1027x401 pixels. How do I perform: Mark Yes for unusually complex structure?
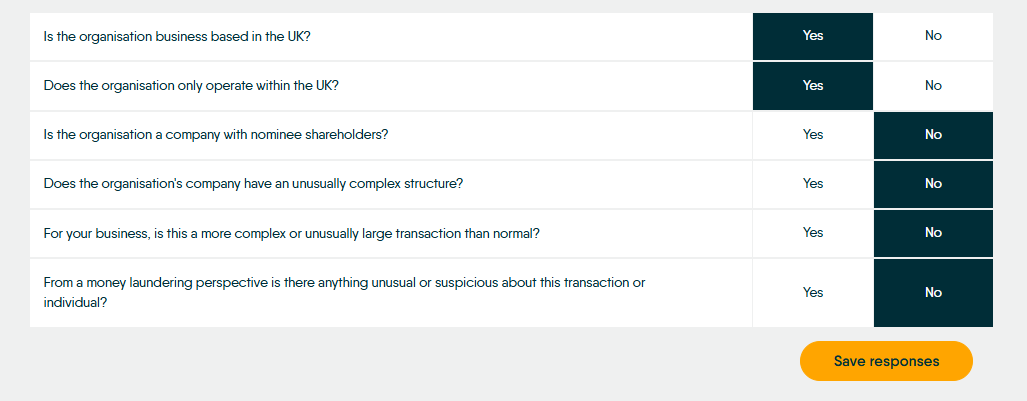coord(813,184)
